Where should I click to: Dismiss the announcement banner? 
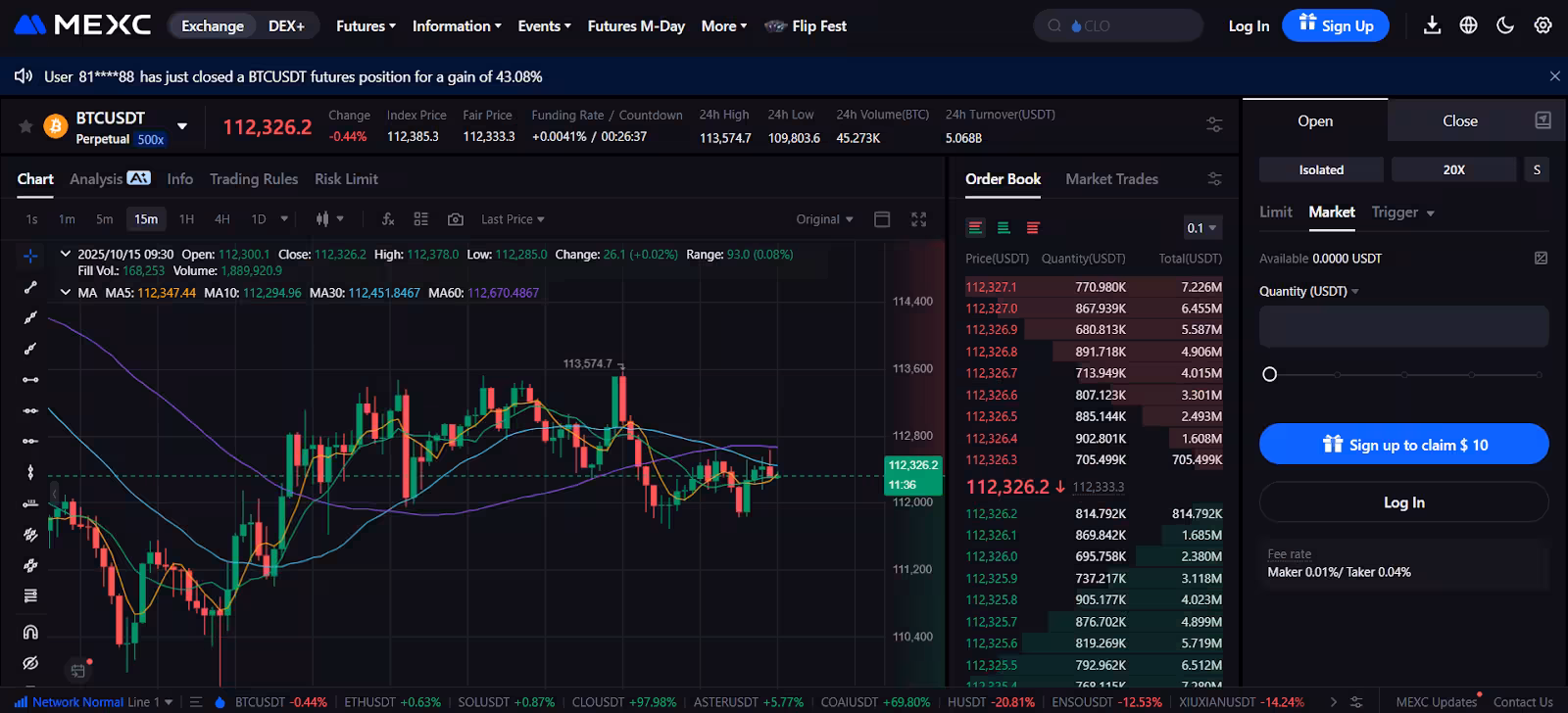pyautogui.click(x=1554, y=76)
